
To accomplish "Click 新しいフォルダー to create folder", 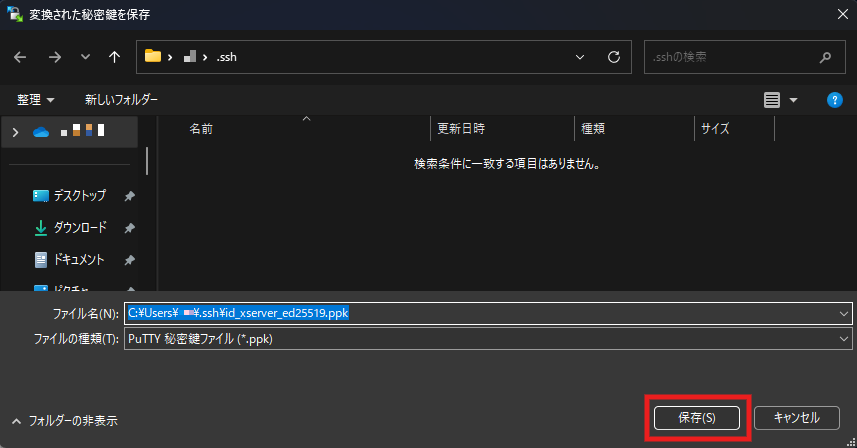I will (121, 100).
